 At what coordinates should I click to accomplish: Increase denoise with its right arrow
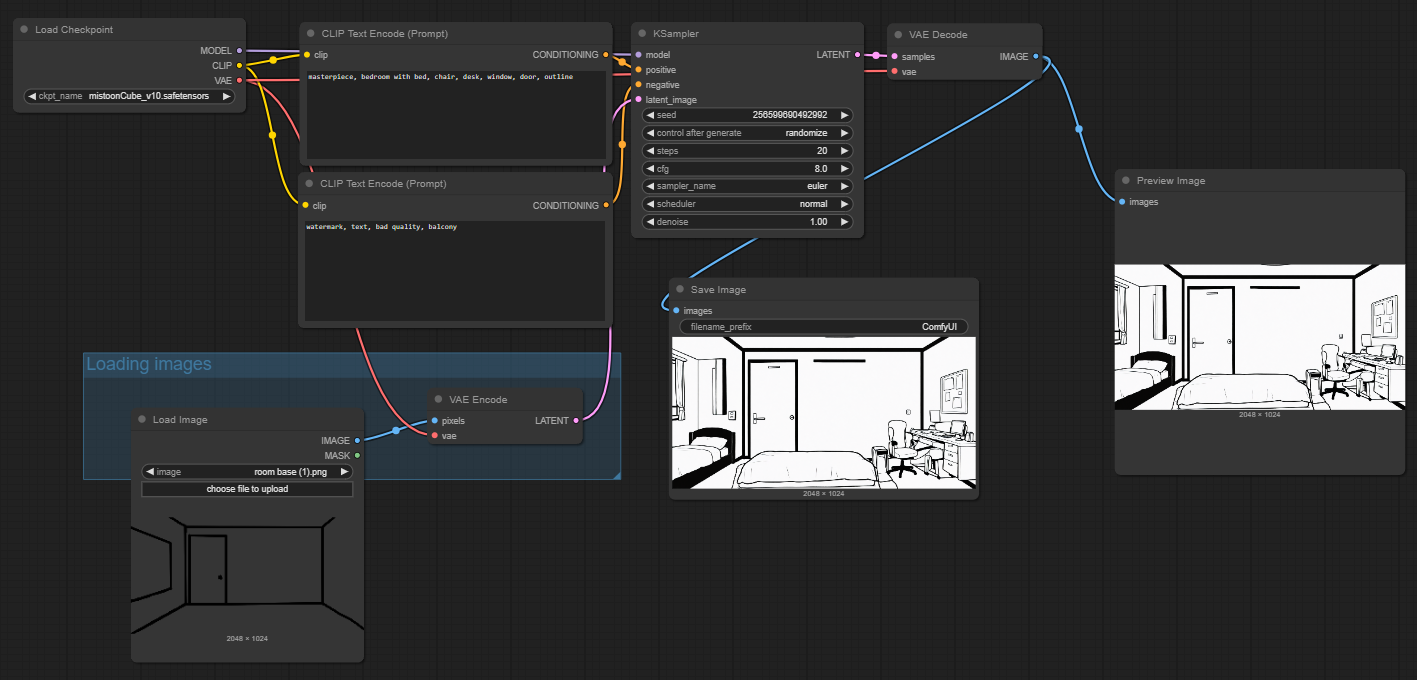point(845,222)
